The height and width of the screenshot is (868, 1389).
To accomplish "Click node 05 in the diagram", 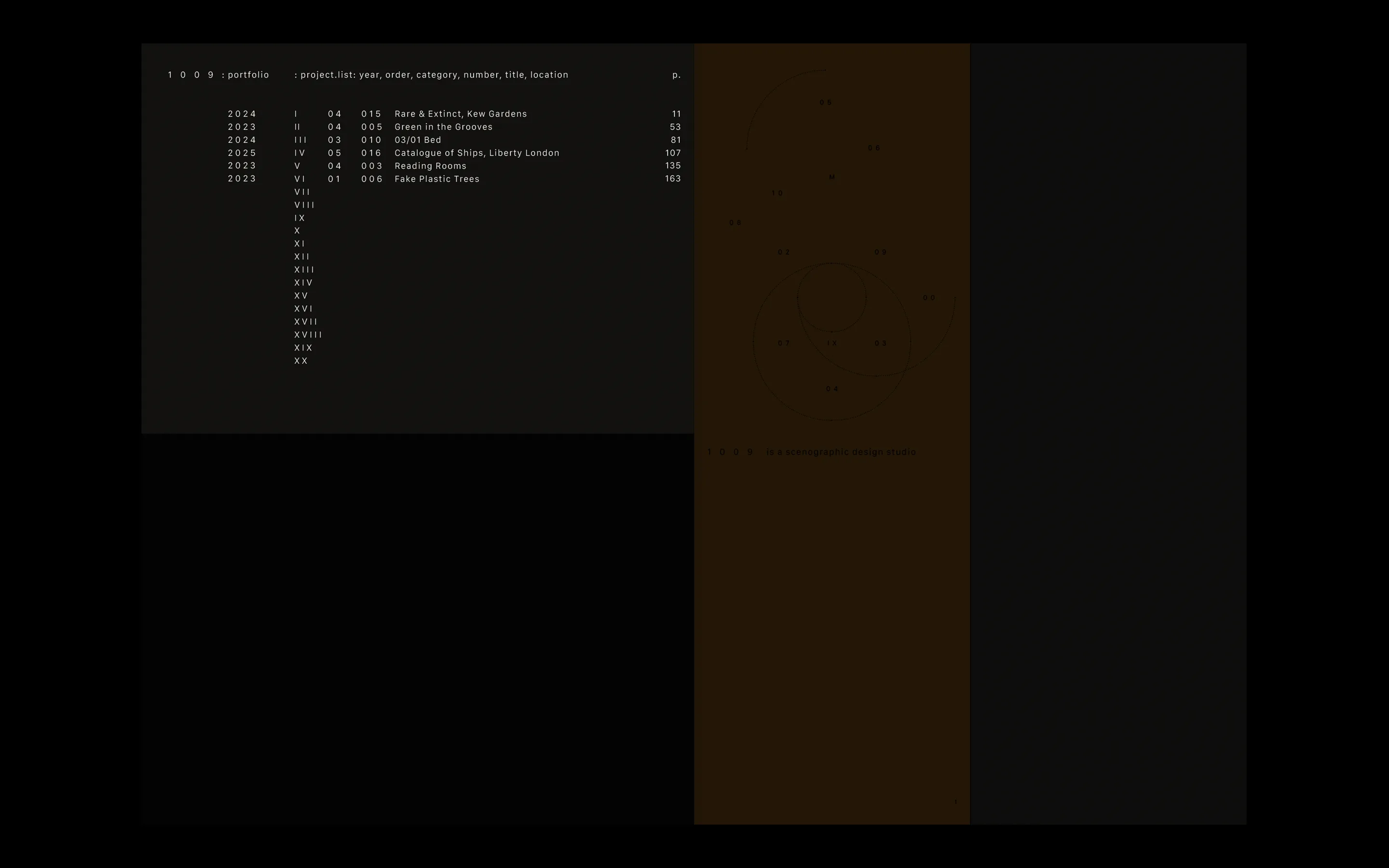I will point(825,102).
